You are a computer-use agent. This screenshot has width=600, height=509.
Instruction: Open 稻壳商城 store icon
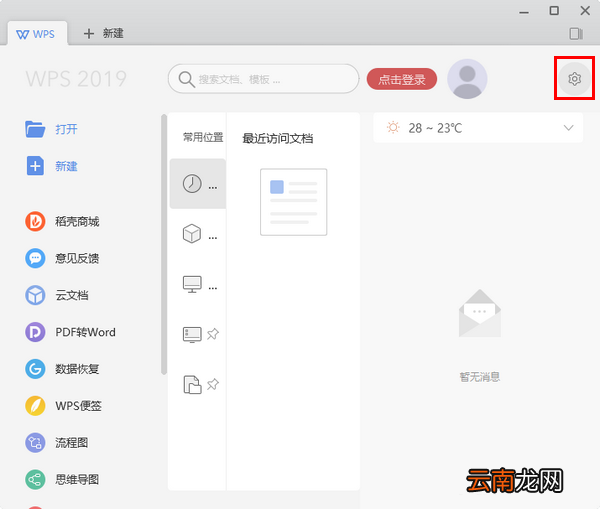click(x=35, y=221)
